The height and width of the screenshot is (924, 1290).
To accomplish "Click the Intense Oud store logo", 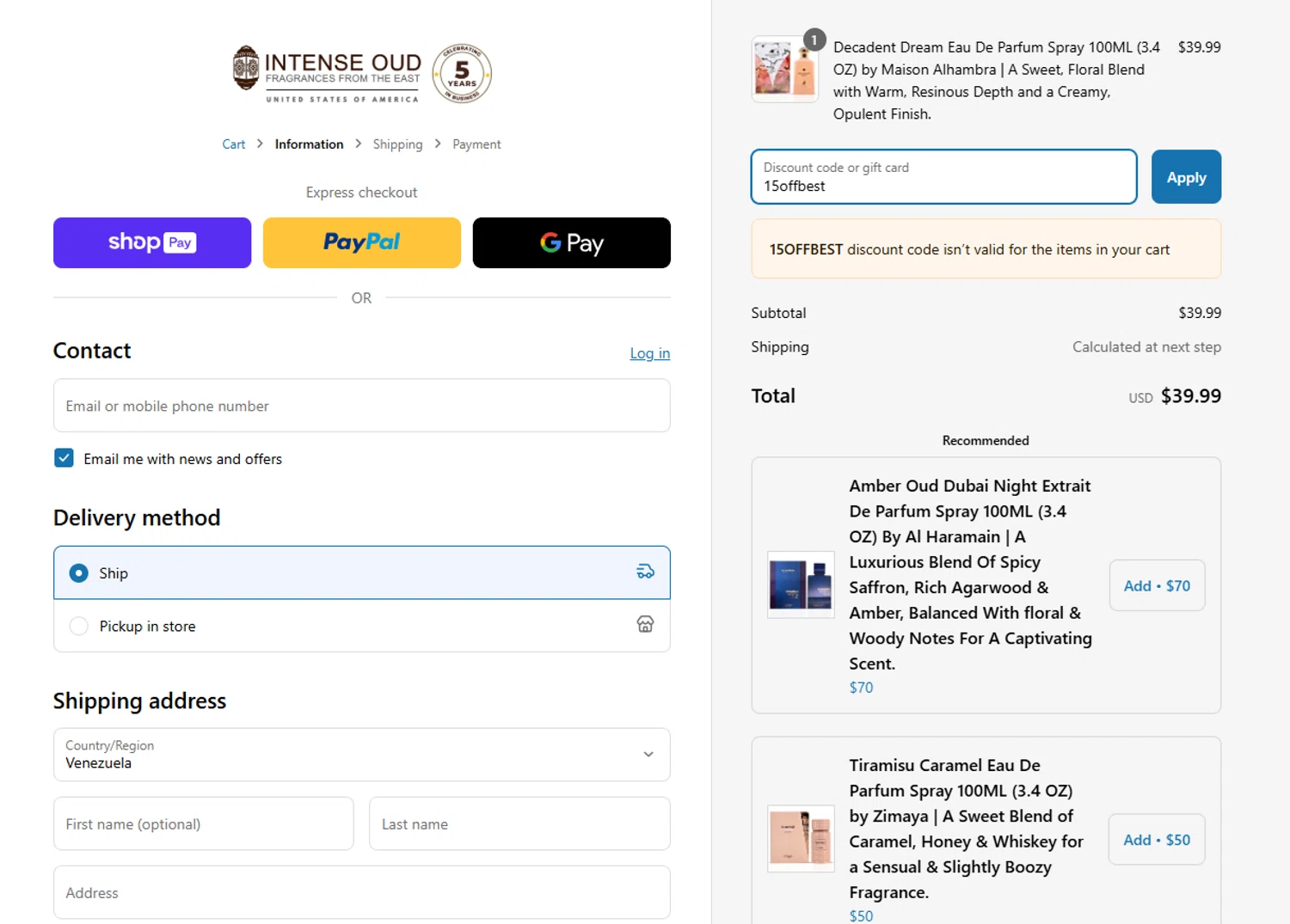I will (327, 74).
